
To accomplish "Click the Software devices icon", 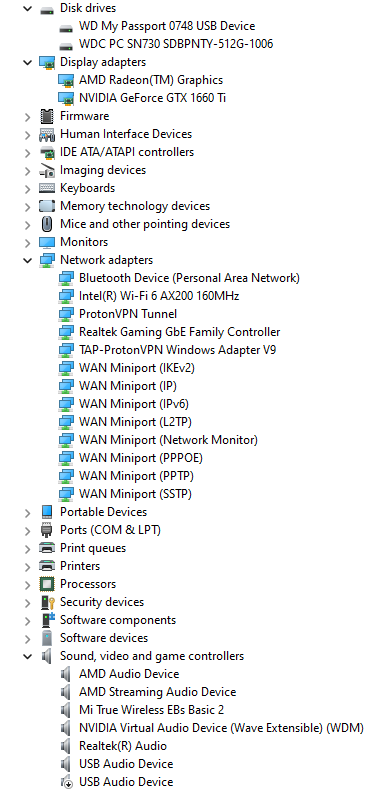I will 47,638.
